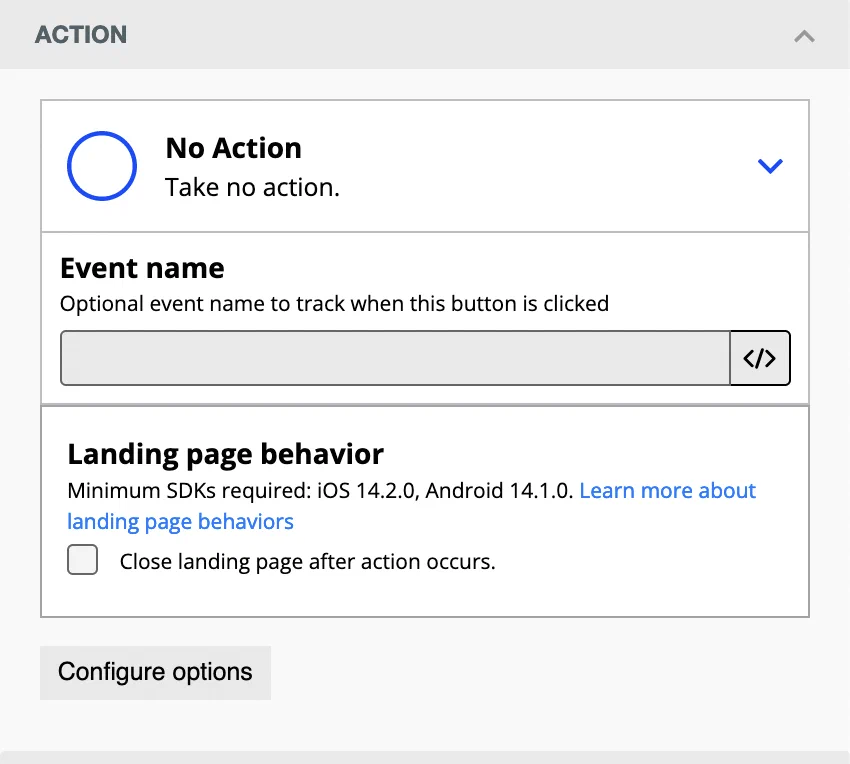Collapse the ACTION section chevron
850x764 pixels.
pos(804,36)
